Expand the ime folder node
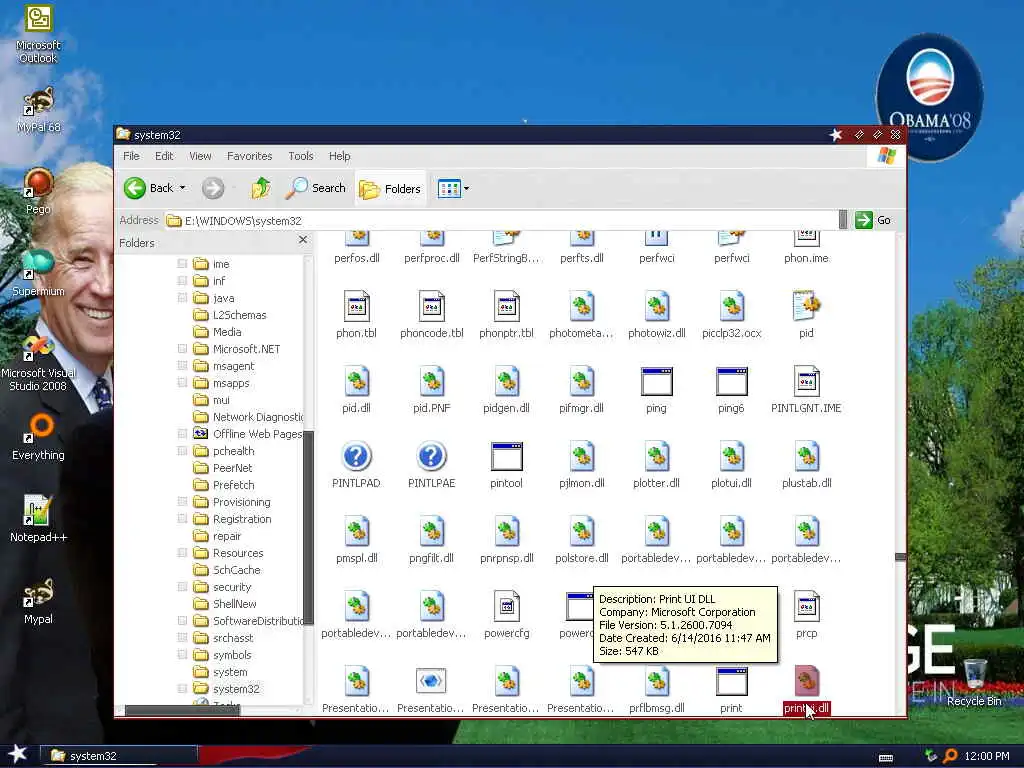Image resolution: width=1024 pixels, height=768 pixels. [182, 264]
